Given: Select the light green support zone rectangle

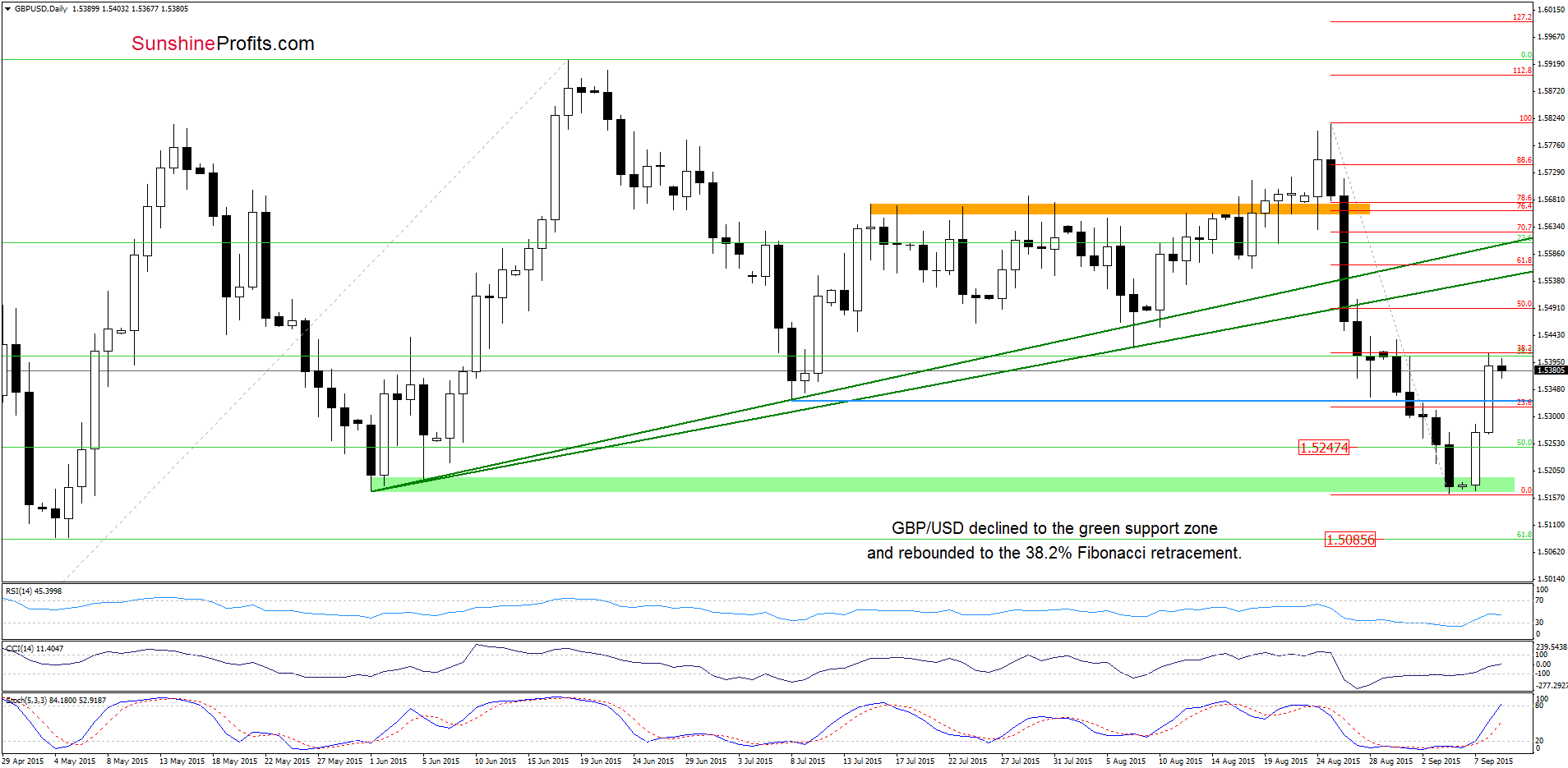Looking at the screenshot, I should [x=943, y=485].
